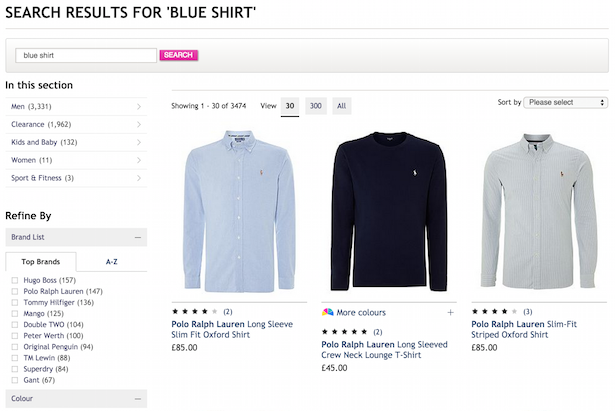Click the arrow icon in Kids and Baby row
The width and height of the screenshot is (615, 411).
click(x=138, y=142)
